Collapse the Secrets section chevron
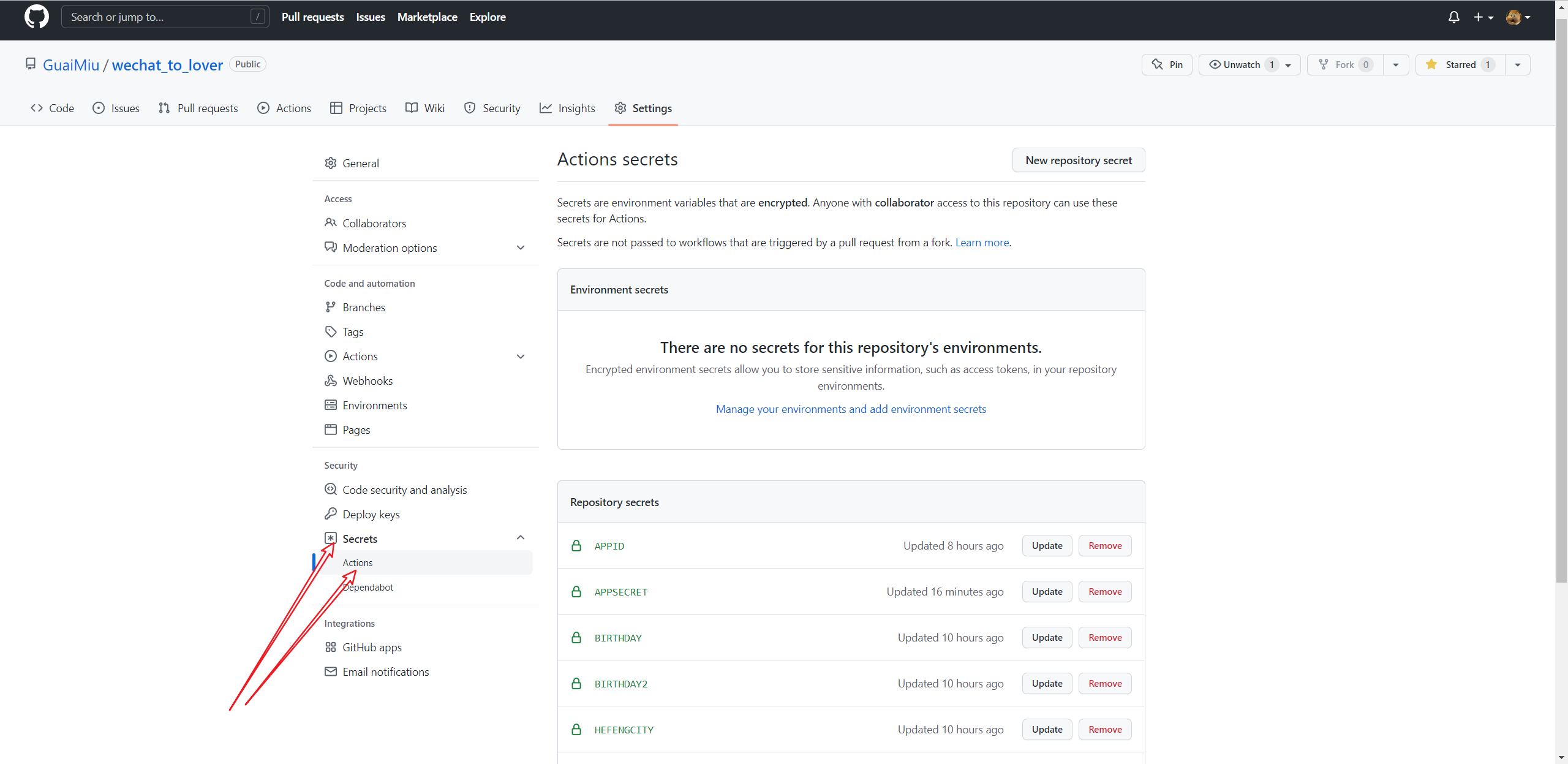The image size is (1568, 764). tap(521, 538)
